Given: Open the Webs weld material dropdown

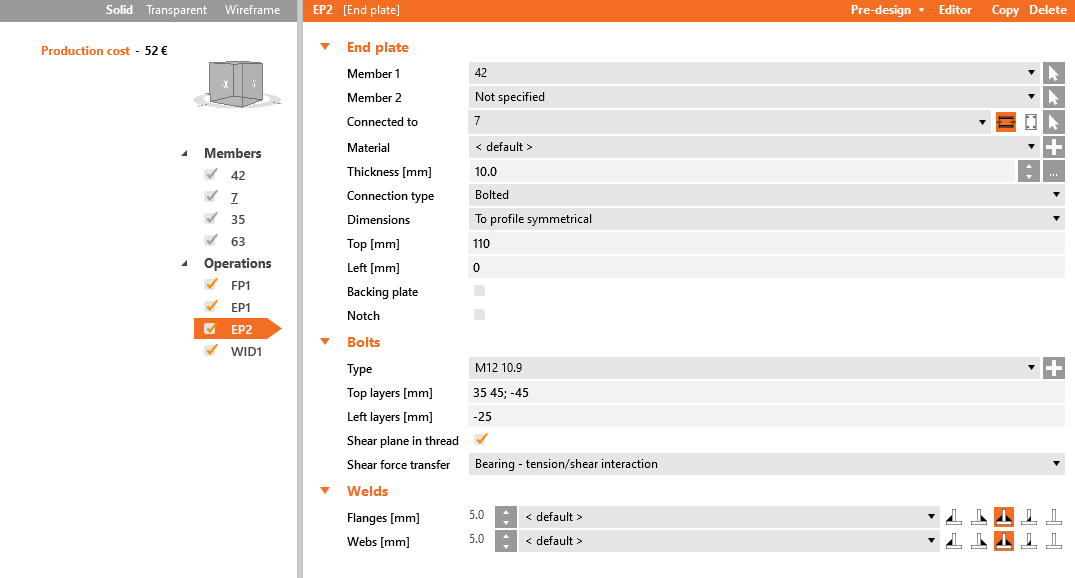Looking at the screenshot, I should point(729,541).
